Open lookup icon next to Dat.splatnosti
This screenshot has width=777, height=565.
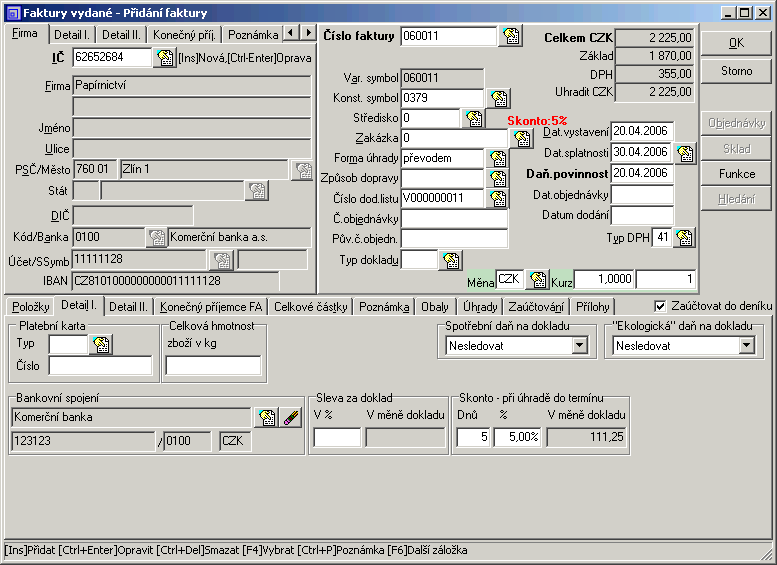point(685,153)
